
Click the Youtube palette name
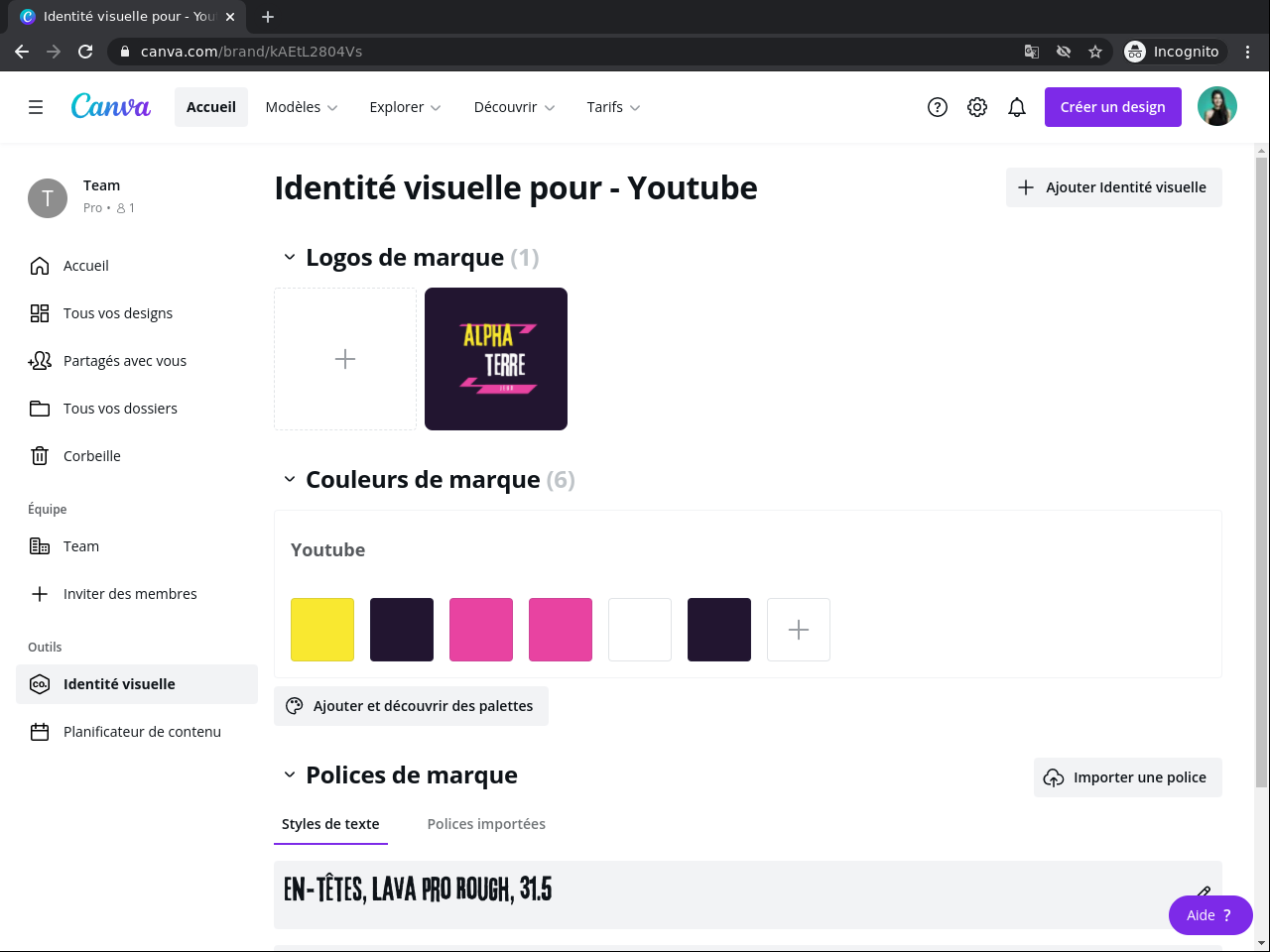327,550
